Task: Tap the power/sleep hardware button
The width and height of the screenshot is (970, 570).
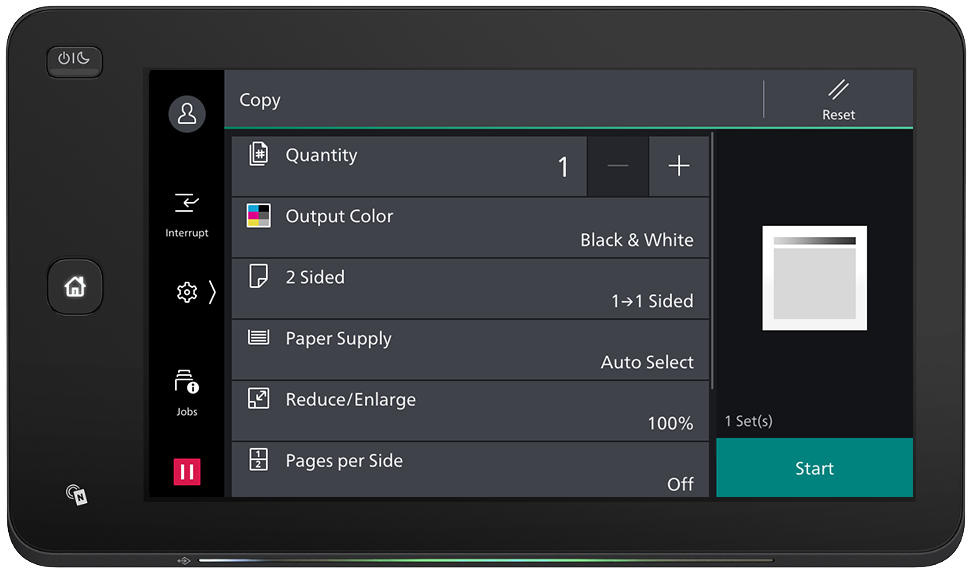Action: pos(74,60)
